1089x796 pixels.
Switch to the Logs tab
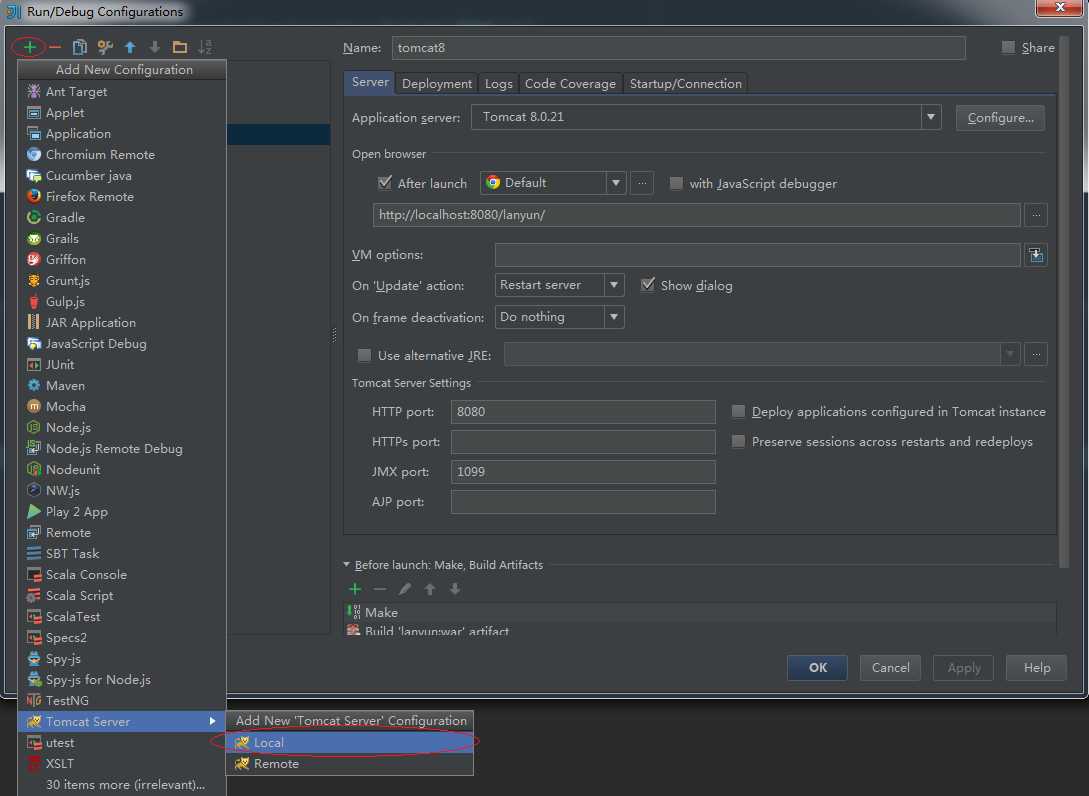coord(499,83)
